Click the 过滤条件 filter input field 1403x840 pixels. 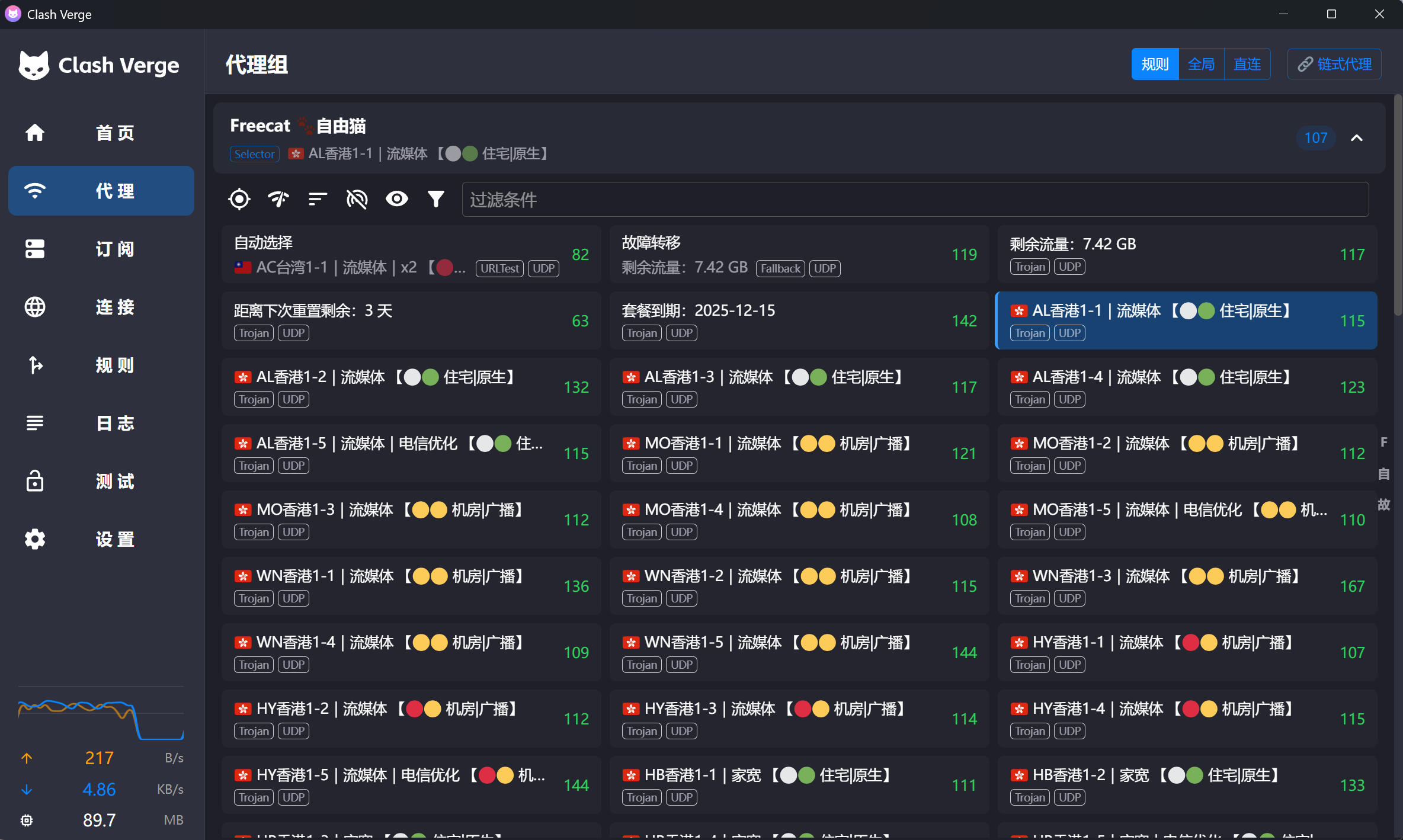914,200
